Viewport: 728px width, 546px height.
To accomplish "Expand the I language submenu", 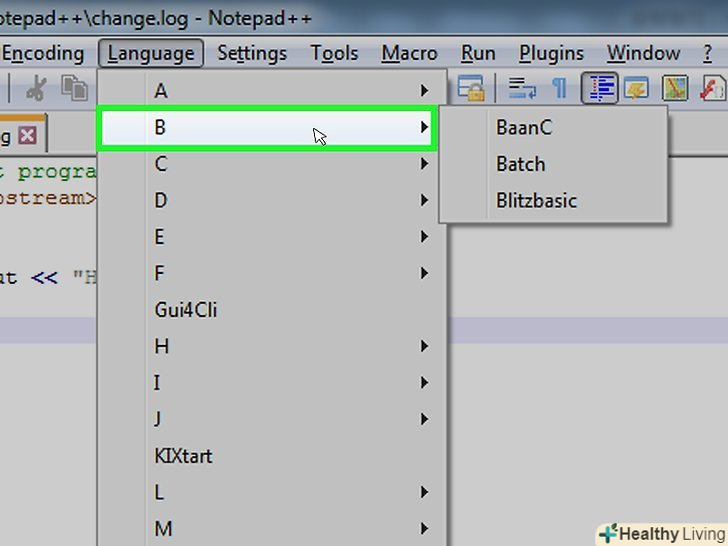I will 272,383.
